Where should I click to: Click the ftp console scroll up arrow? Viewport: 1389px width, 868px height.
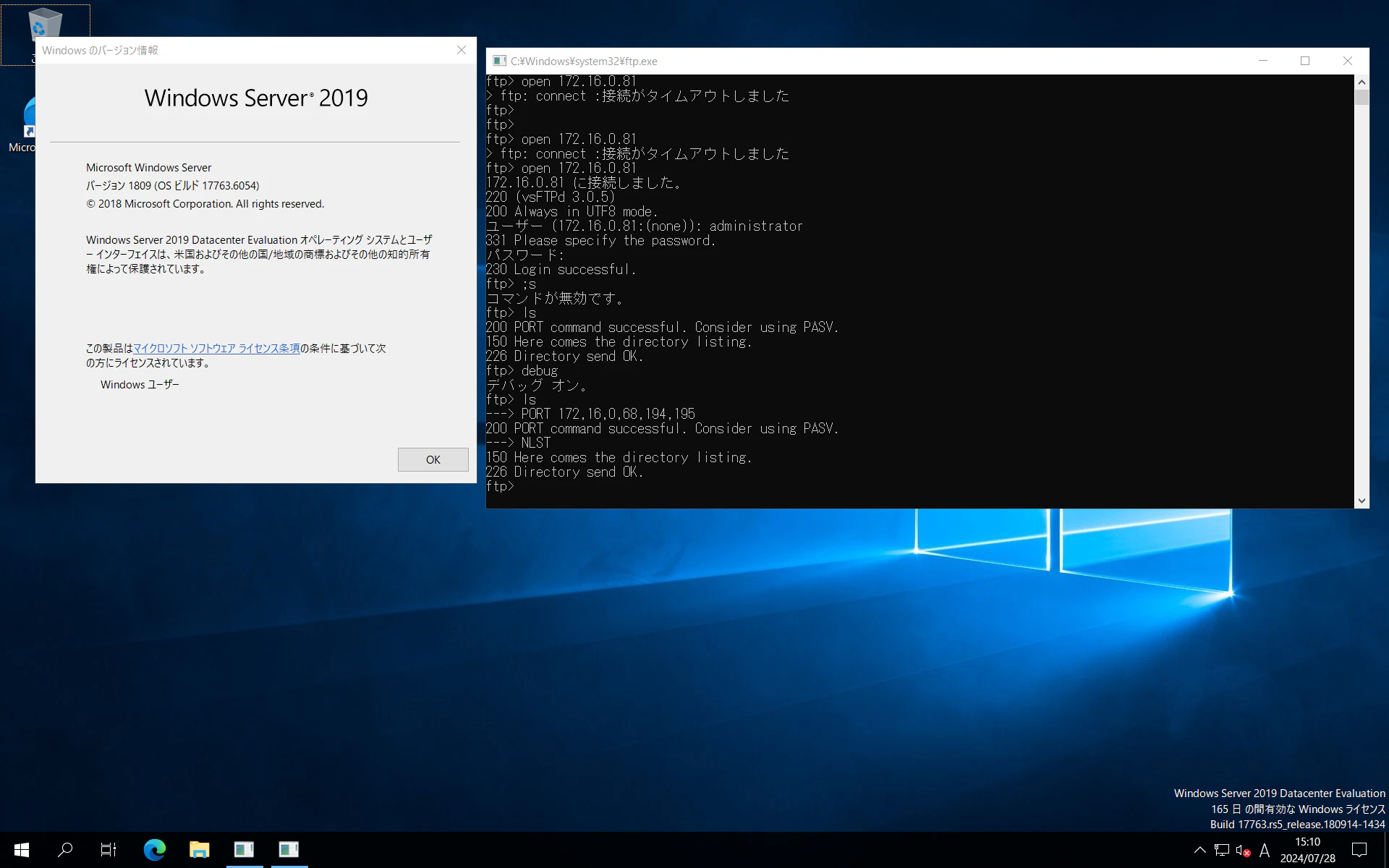tap(1362, 82)
